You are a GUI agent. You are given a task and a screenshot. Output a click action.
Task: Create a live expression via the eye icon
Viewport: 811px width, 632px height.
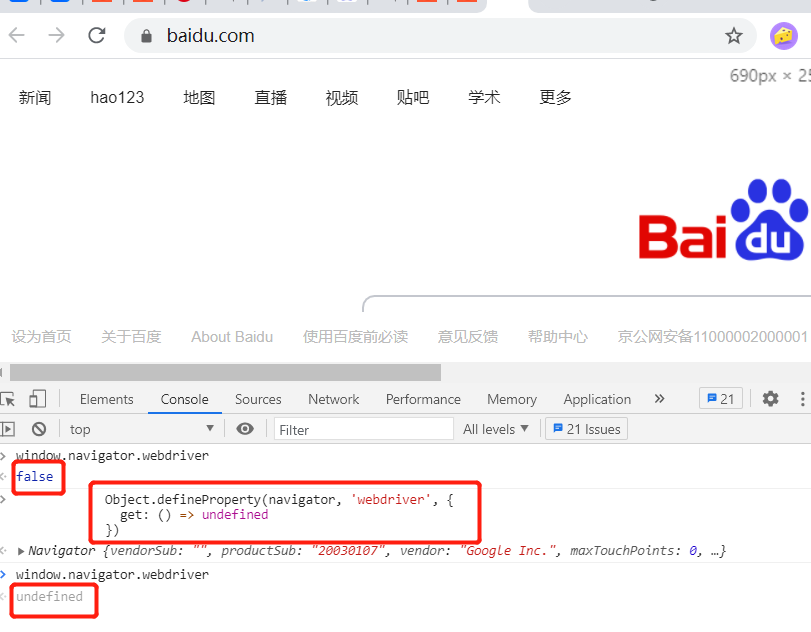coord(244,428)
